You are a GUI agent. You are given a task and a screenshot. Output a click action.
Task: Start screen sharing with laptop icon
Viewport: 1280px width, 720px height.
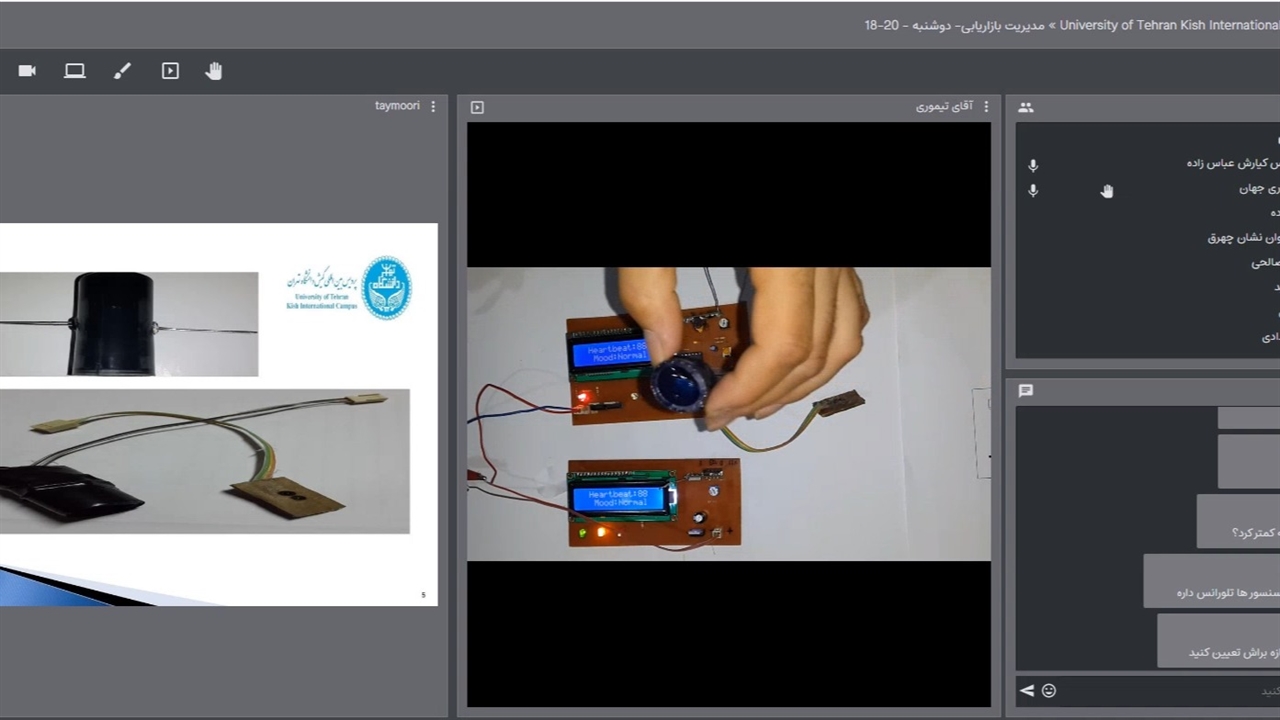[x=75, y=71]
